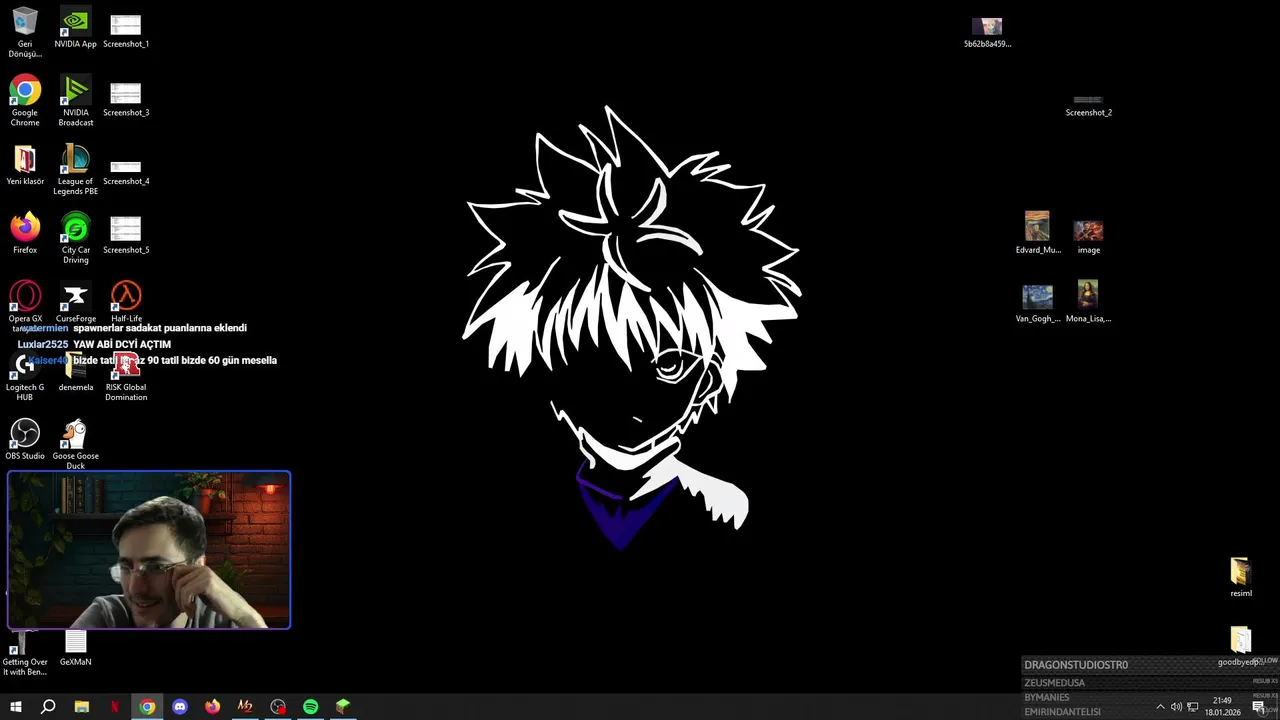Open the grass block taskbar icon
Screen dimensions: 1280x720
pyautogui.click(x=343, y=706)
